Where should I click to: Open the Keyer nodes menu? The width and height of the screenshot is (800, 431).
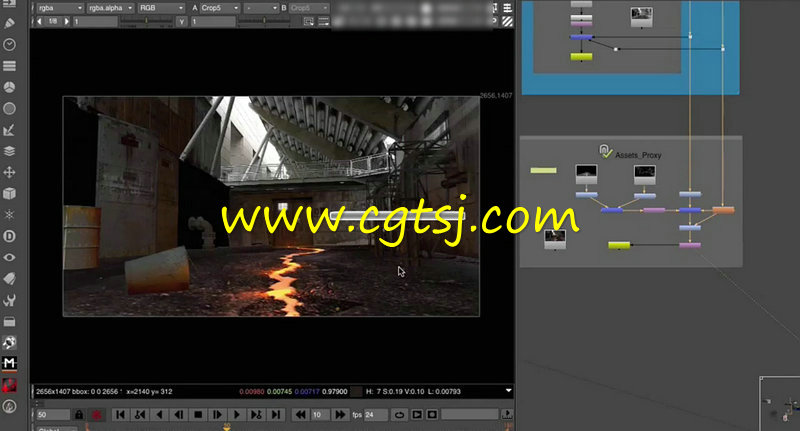pos(9,130)
